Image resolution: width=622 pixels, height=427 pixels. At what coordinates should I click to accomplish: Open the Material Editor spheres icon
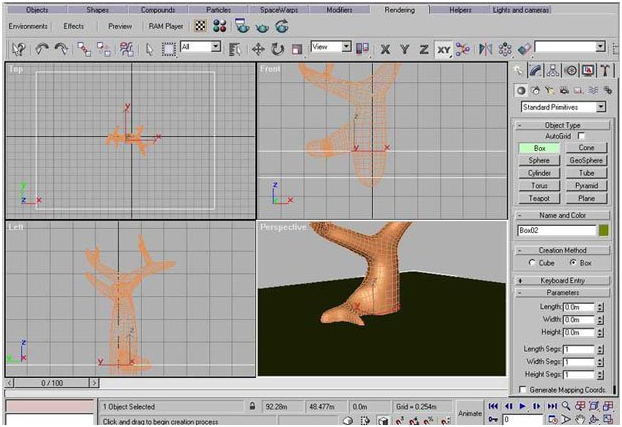coord(219,27)
